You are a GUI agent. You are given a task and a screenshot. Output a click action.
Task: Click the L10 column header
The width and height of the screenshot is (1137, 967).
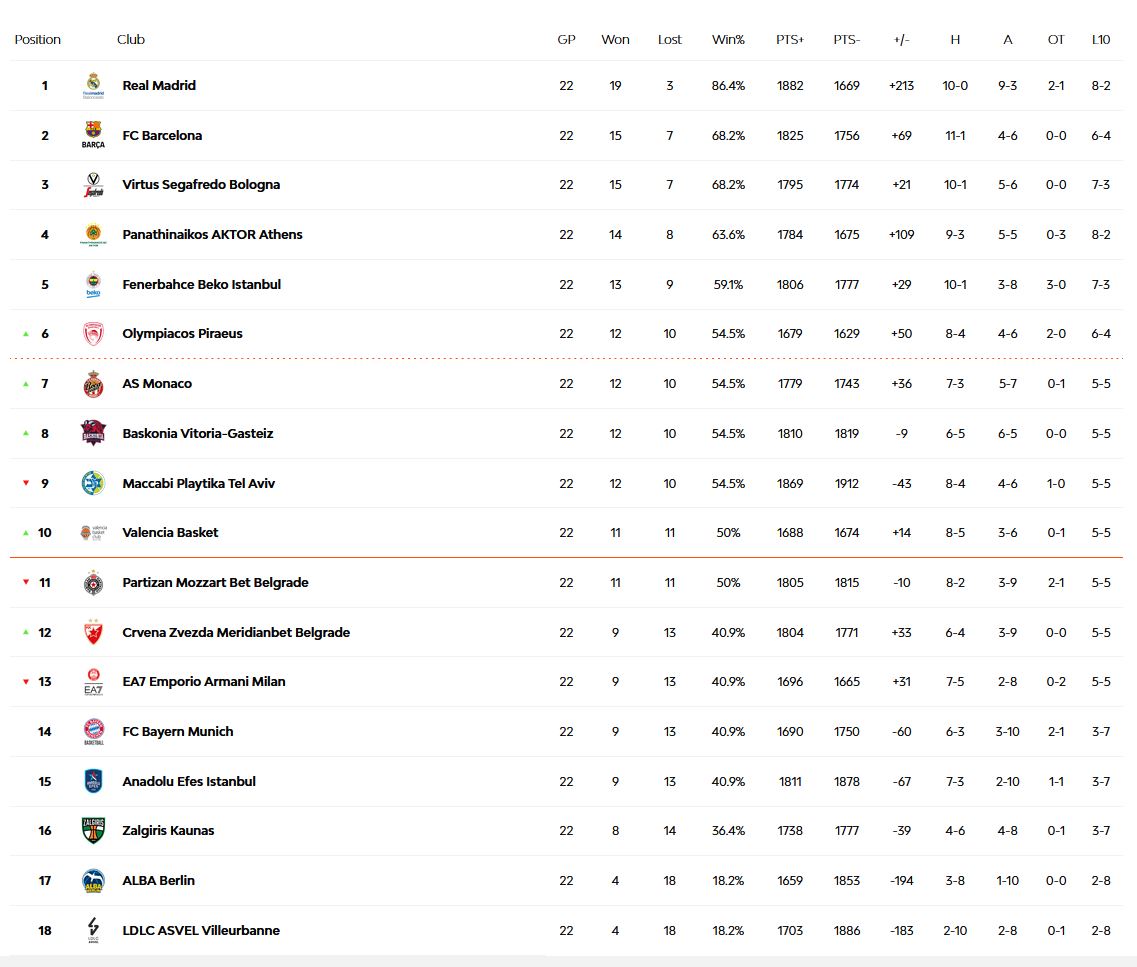(x=1101, y=40)
